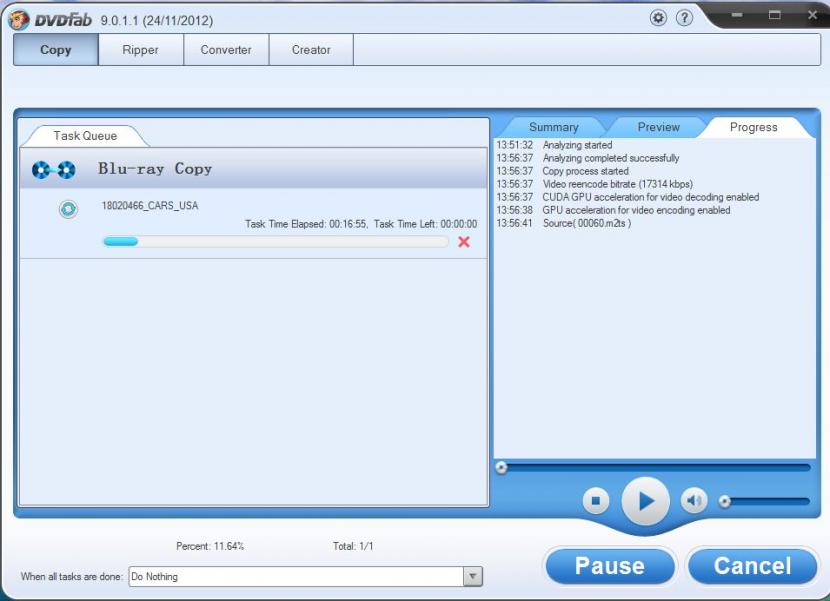Click the Source( 00060.m2ts ) log entry
This screenshot has width=830, height=601.
(x=564, y=223)
